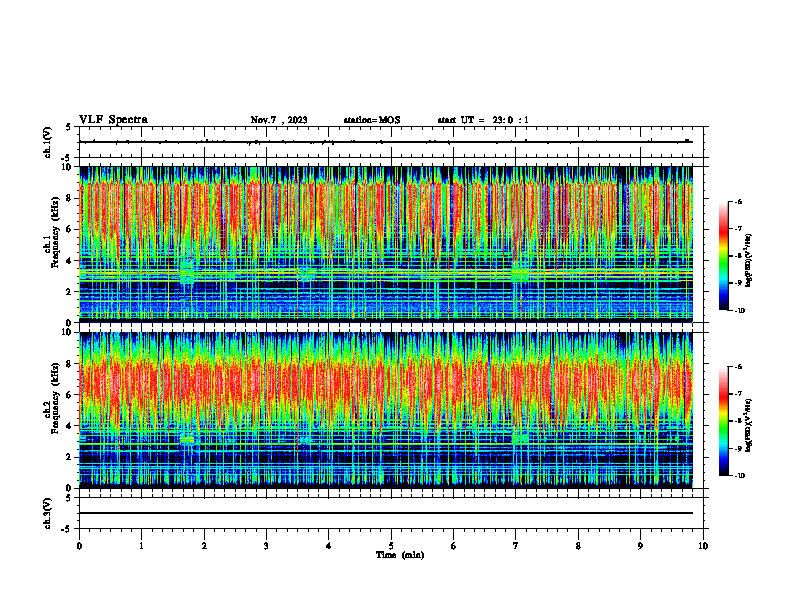
Task: Click the "-10" label on ch.1 colorbar
Action: pyautogui.click(x=740, y=311)
